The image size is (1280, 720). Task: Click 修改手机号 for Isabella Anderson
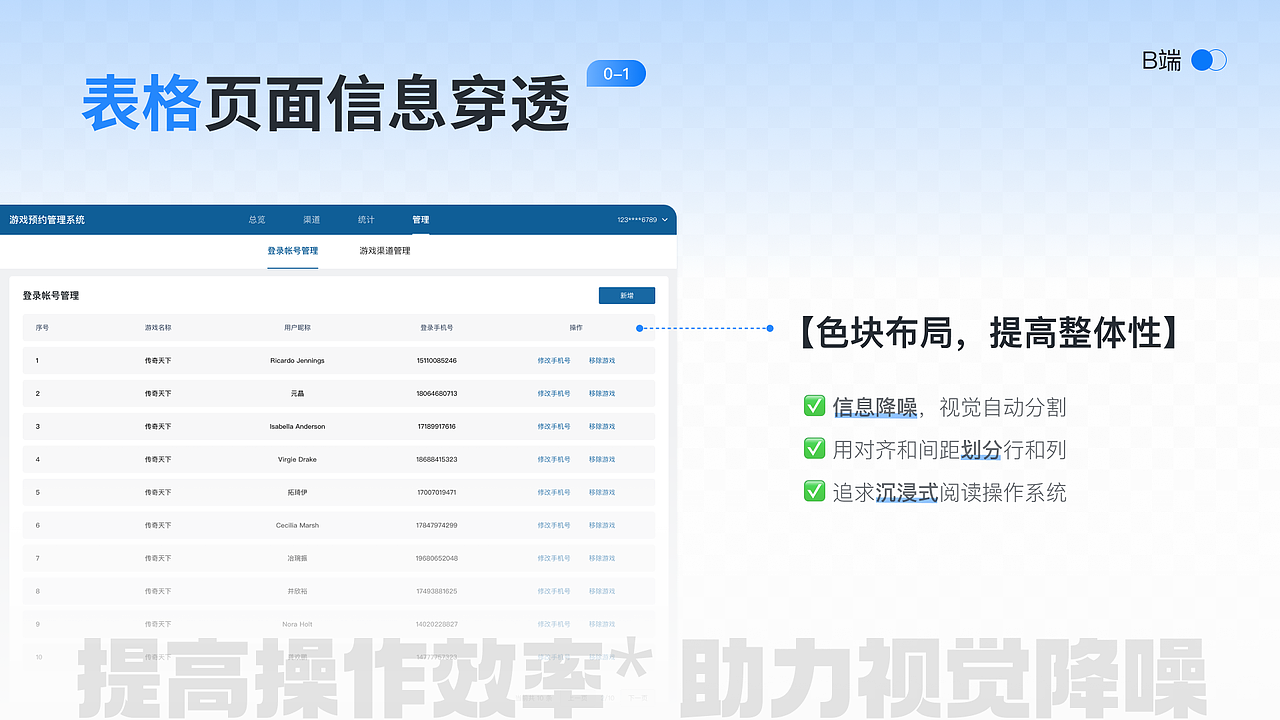pos(554,426)
